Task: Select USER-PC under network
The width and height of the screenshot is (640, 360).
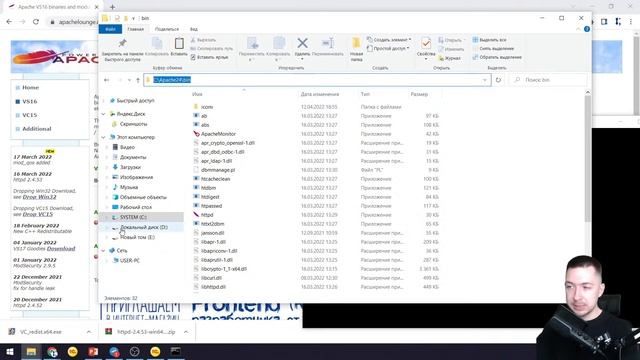Action: point(129,260)
